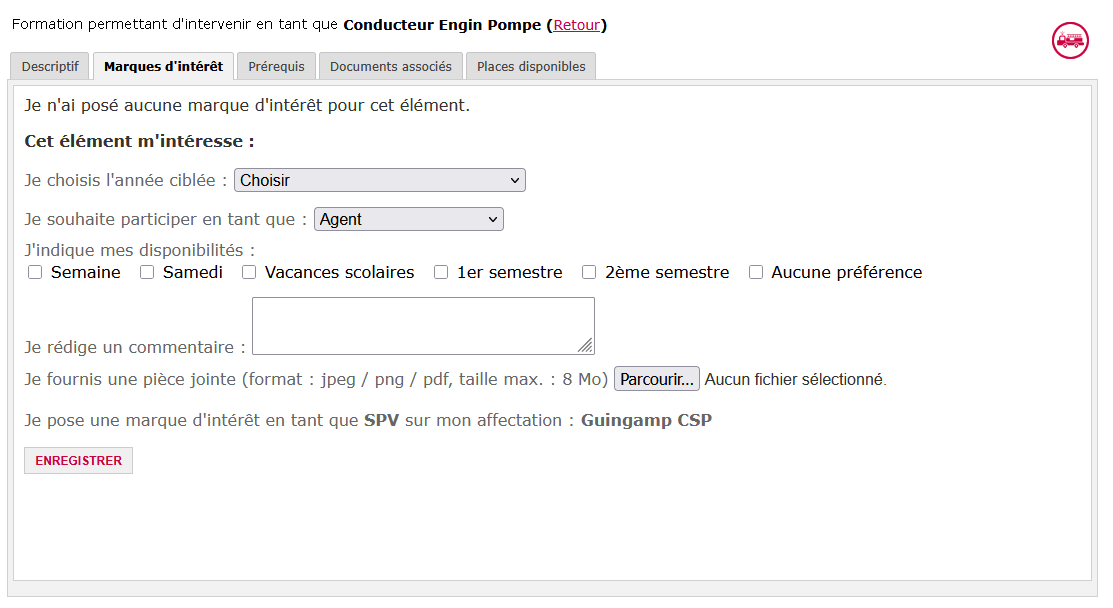Click the Aucun fichier sélectionné label
Screen dimensions: 1113x608
[x=795, y=380]
